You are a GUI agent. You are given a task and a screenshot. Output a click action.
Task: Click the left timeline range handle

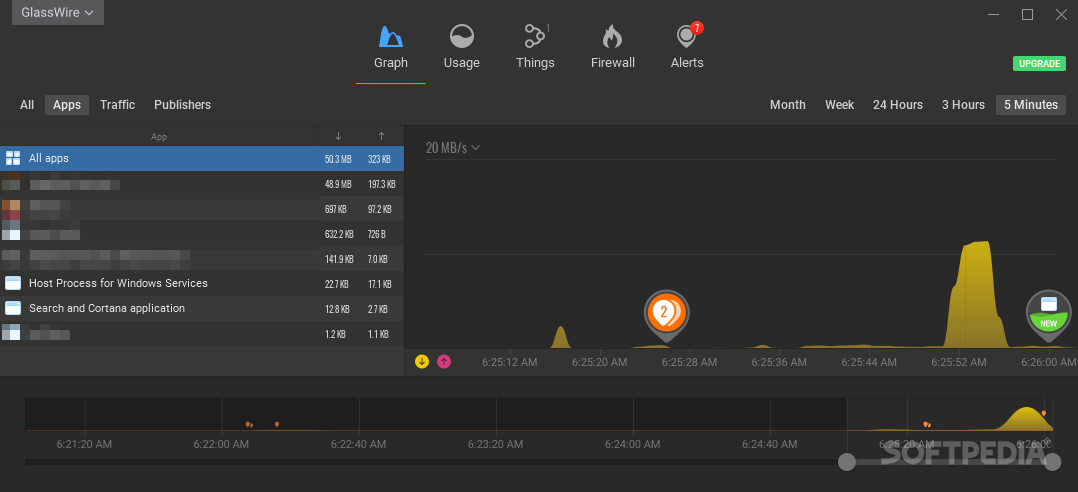click(847, 462)
